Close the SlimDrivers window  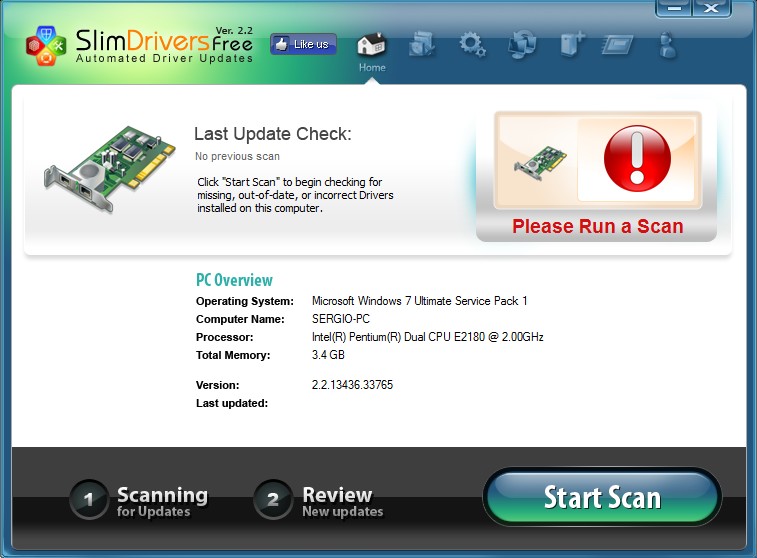(711, 8)
